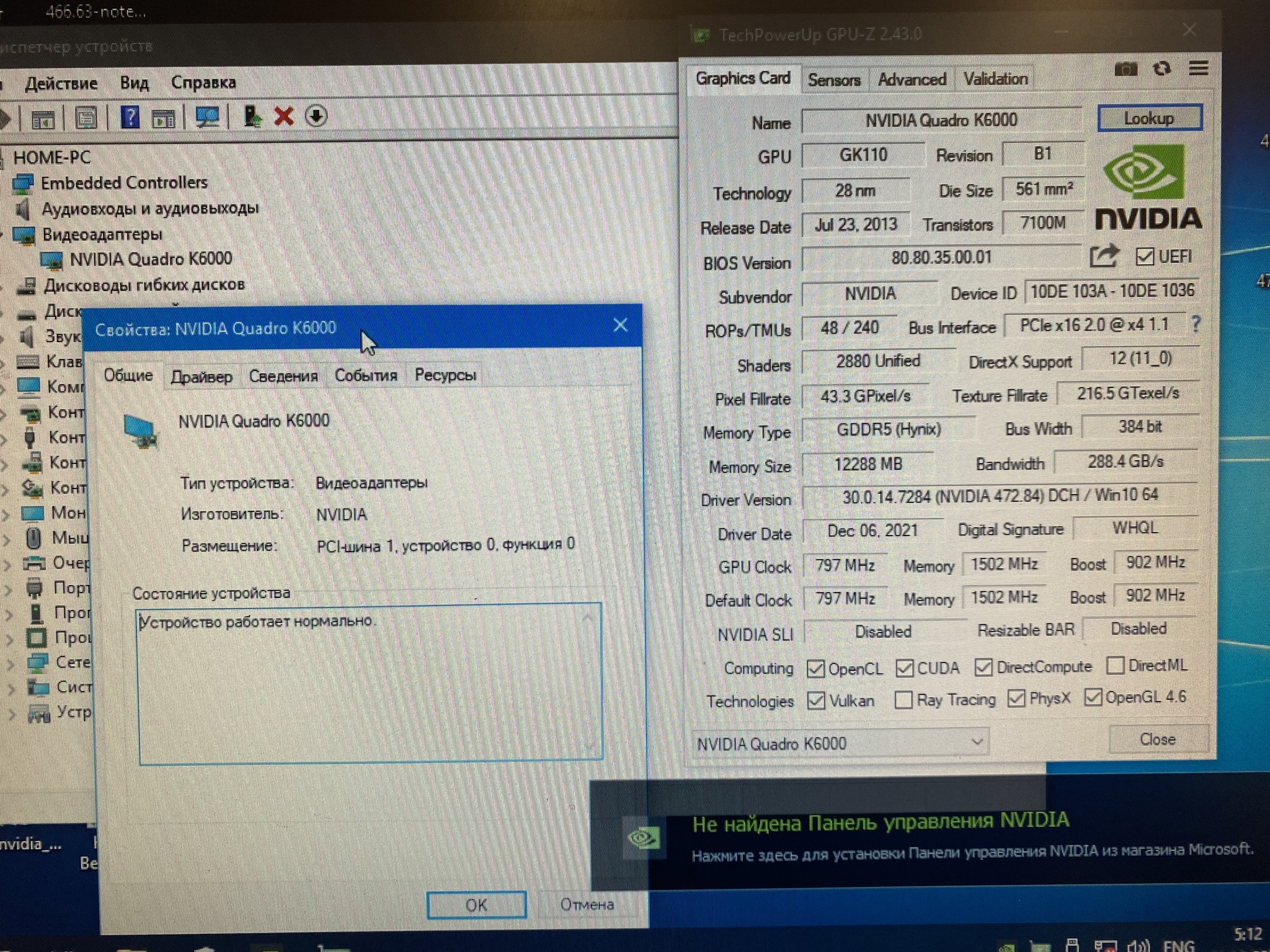Toggle the Ray Tracing checkbox
Image resolution: width=1270 pixels, height=952 pixels.
click(904, 700)
